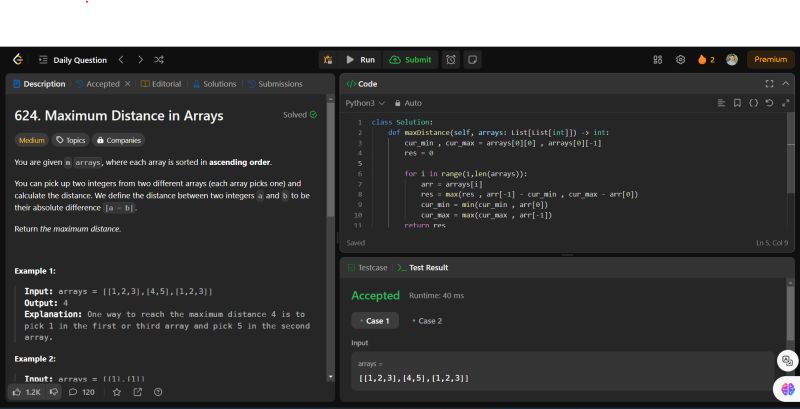
Task: Click the Saved status text
Action: pyautogui.click(x=356, y=243)
